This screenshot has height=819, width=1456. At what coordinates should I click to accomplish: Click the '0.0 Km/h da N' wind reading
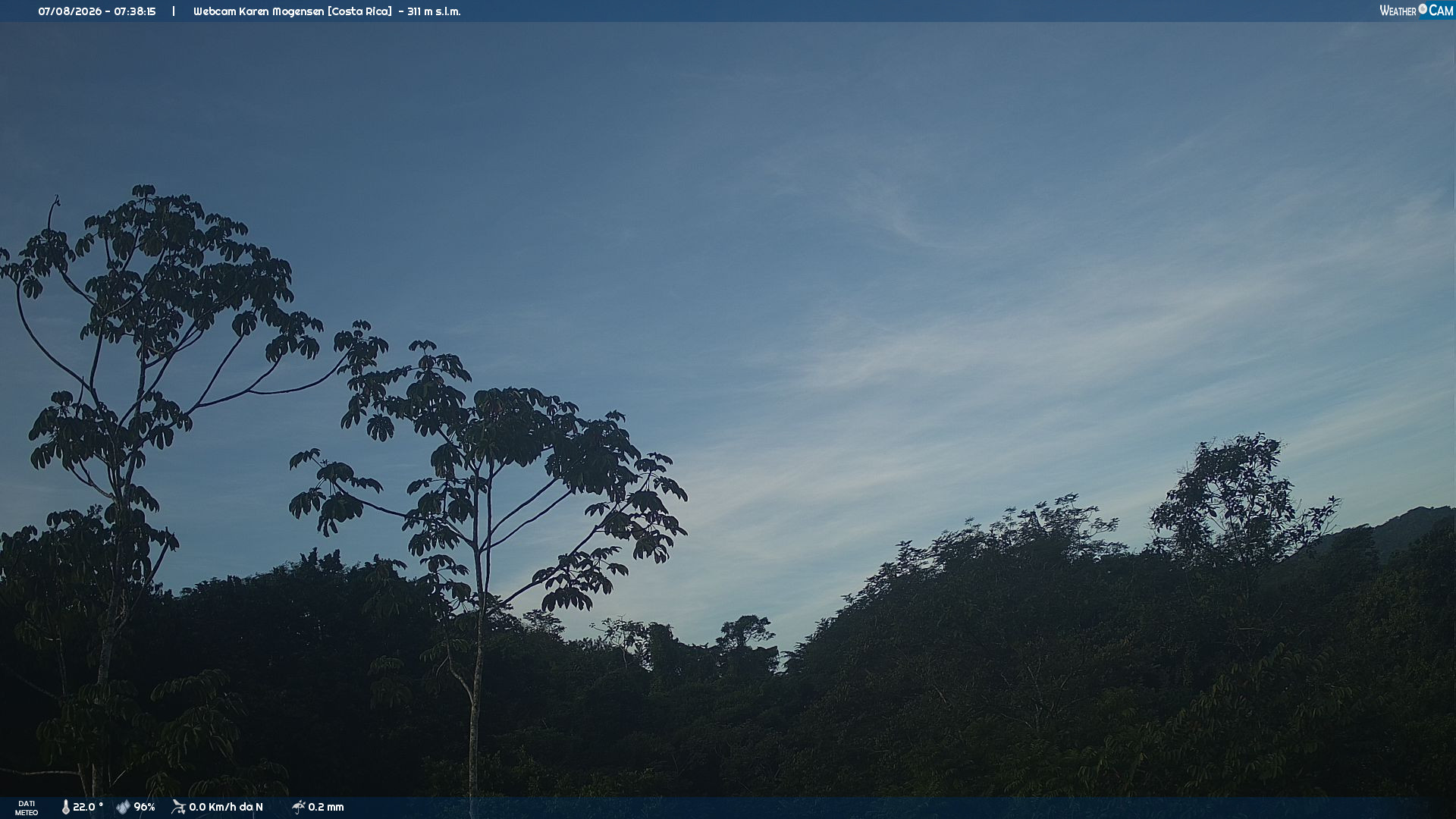pyautogui.click(x=226, y=807)
